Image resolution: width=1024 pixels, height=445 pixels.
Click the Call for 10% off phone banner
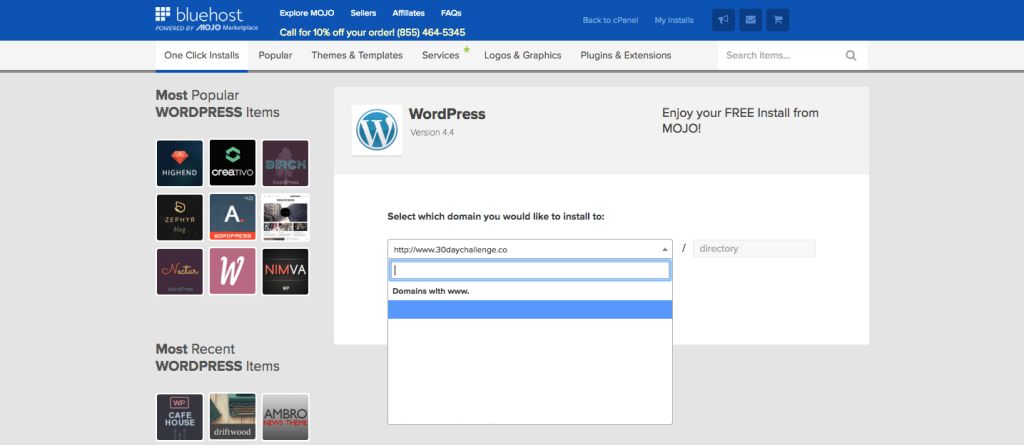click(x=372, y=32)
